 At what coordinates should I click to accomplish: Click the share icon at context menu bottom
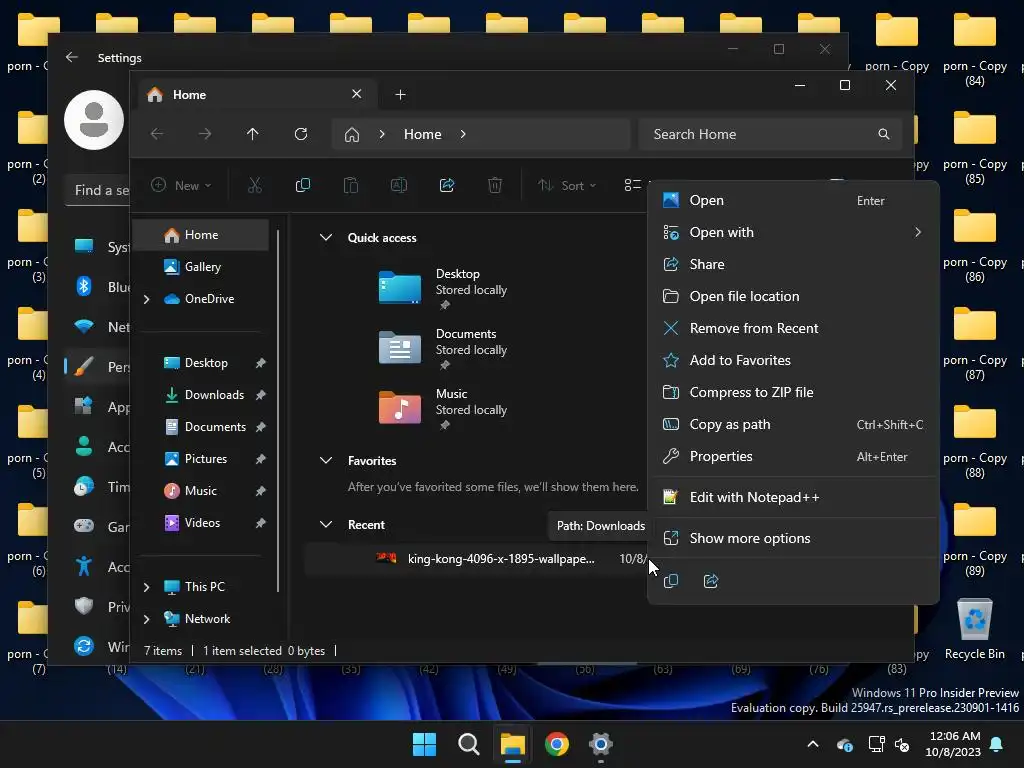tap(711, 581)
